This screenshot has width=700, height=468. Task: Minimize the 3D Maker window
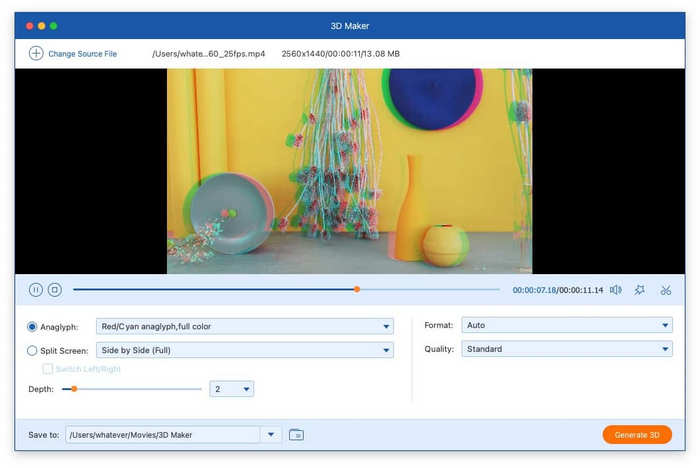pos(42,26)
